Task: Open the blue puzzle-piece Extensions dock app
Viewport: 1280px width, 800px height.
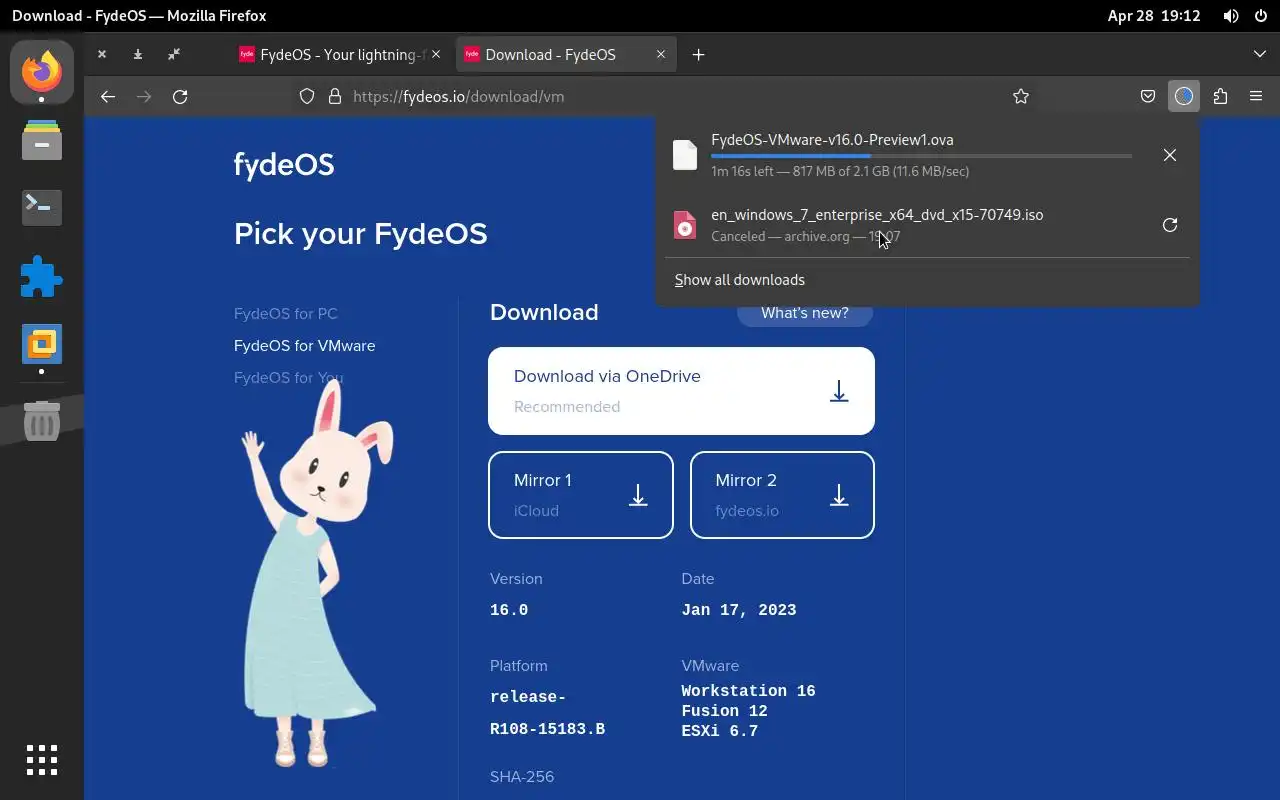Action: pyautogui.click(x=41, y=276)
